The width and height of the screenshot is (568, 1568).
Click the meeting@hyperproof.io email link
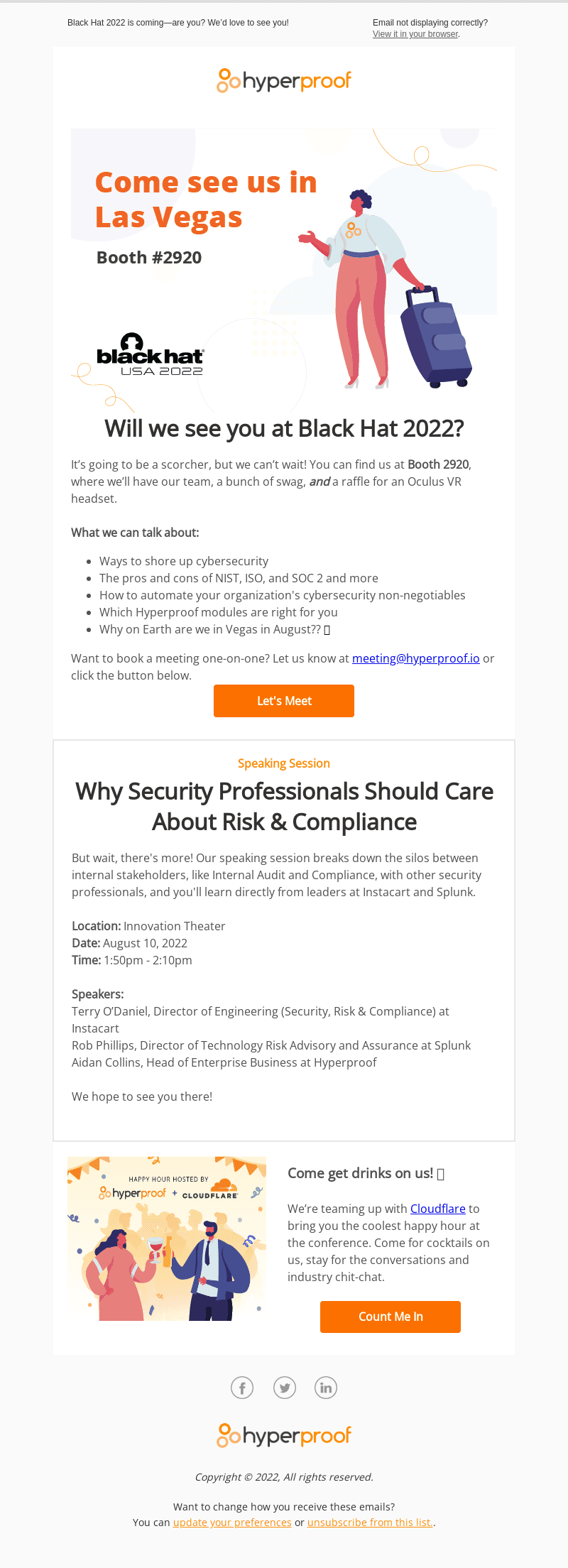tap(416, 658)
